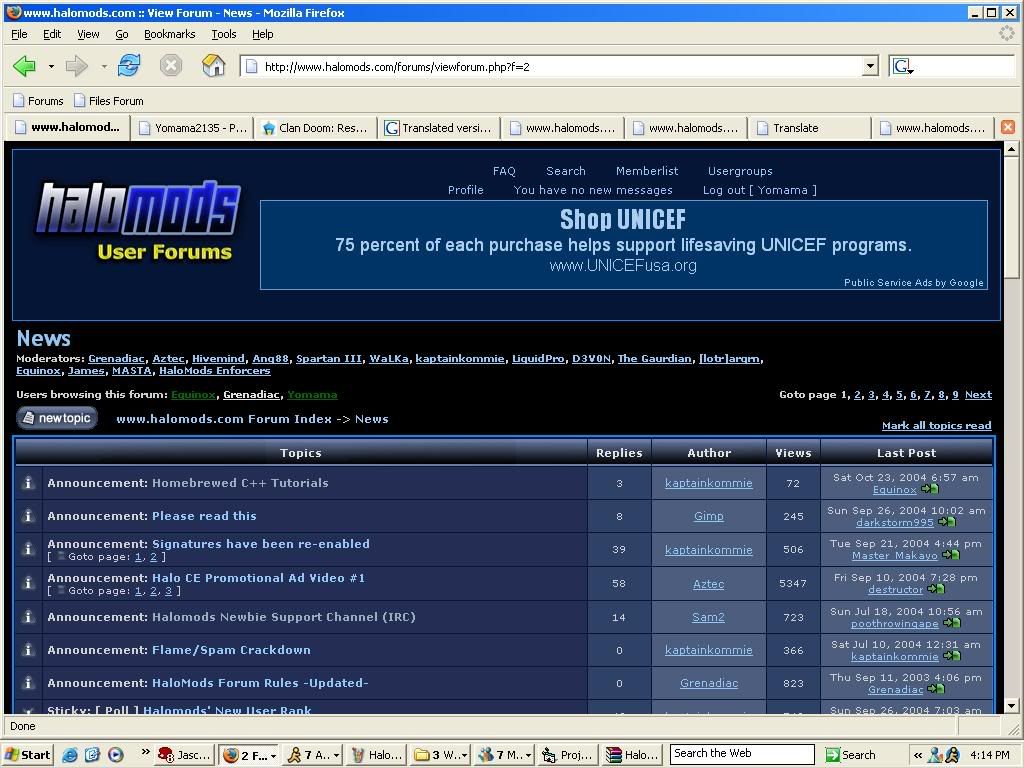Screen dimensions: 1024x768
Task: Open the Windows Start button
Action: tap(27, 755)
